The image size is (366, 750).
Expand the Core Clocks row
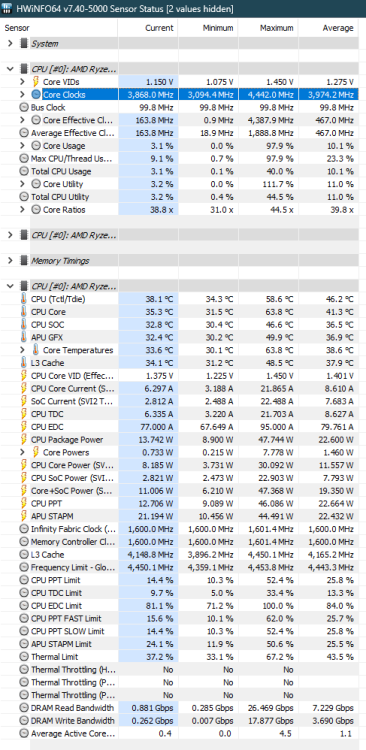pyautogui.click(x=22, y=95)
